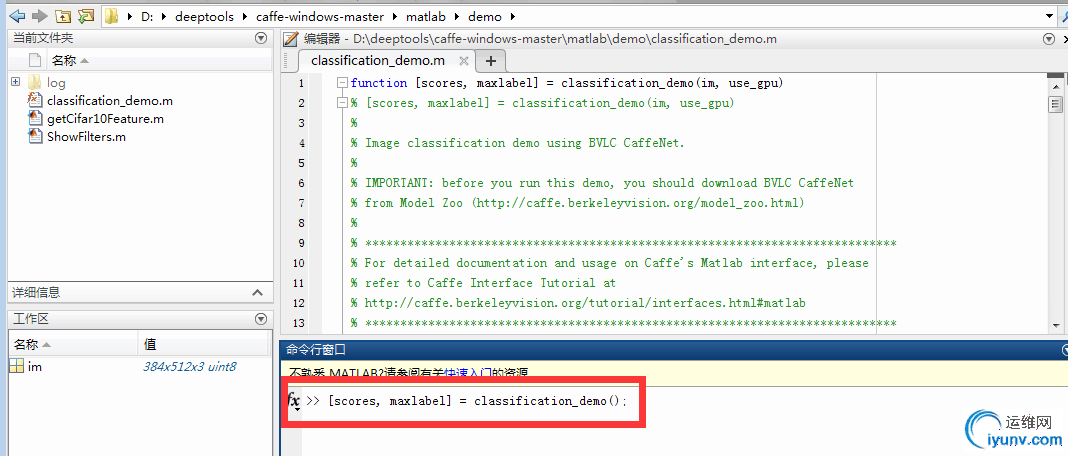
Task: Click the yellow folder icon in address bar
Action: (x=112, y=16)
